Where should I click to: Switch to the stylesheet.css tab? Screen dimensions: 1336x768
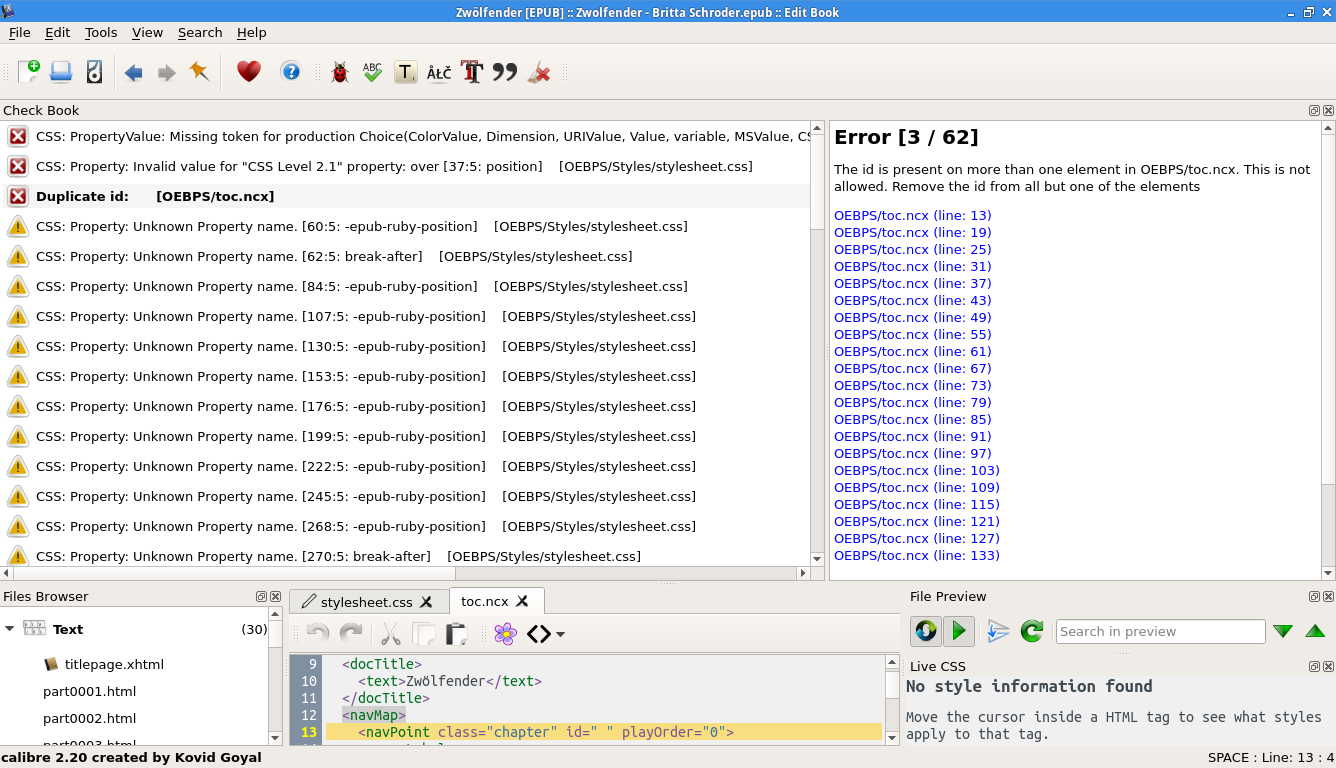(x=366, y=601)
